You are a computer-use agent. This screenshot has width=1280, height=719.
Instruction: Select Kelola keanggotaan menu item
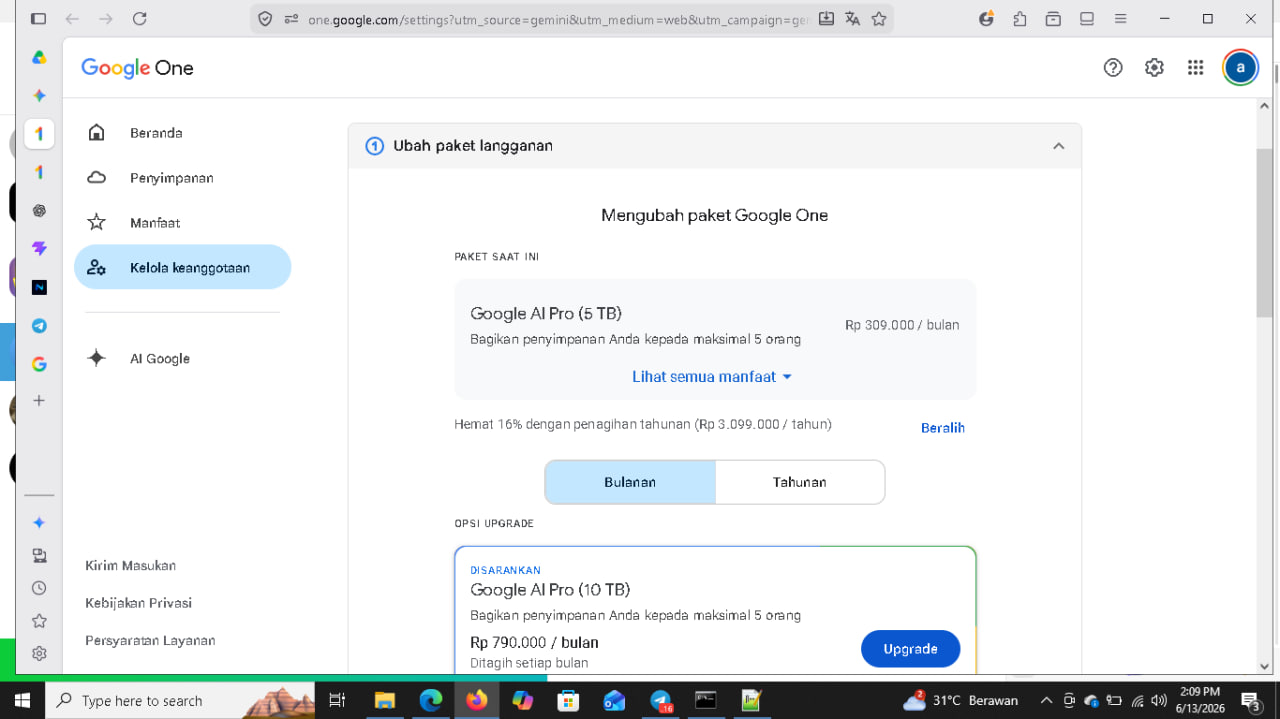182,267
